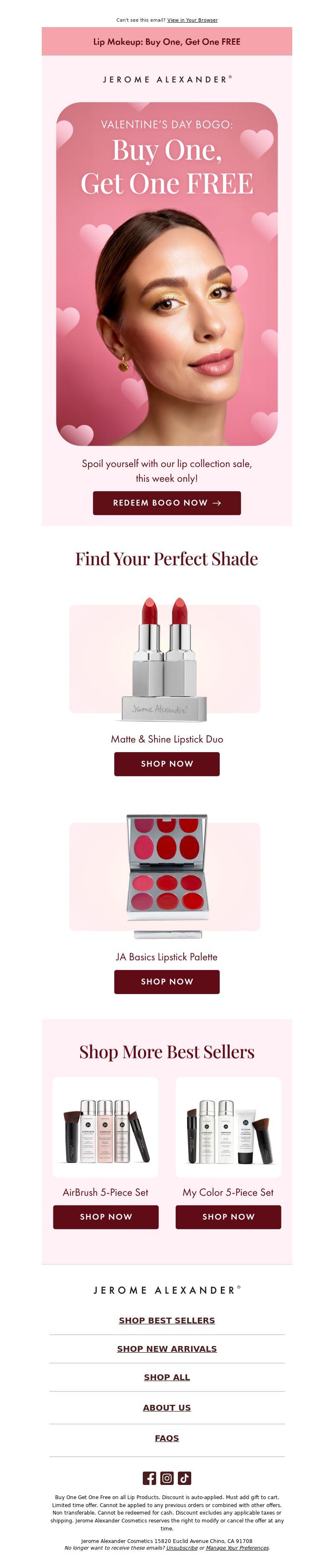Click the Lip Makeup BOGO pink banner
This screenshot has width=334, height=1568.
point(167,41)
